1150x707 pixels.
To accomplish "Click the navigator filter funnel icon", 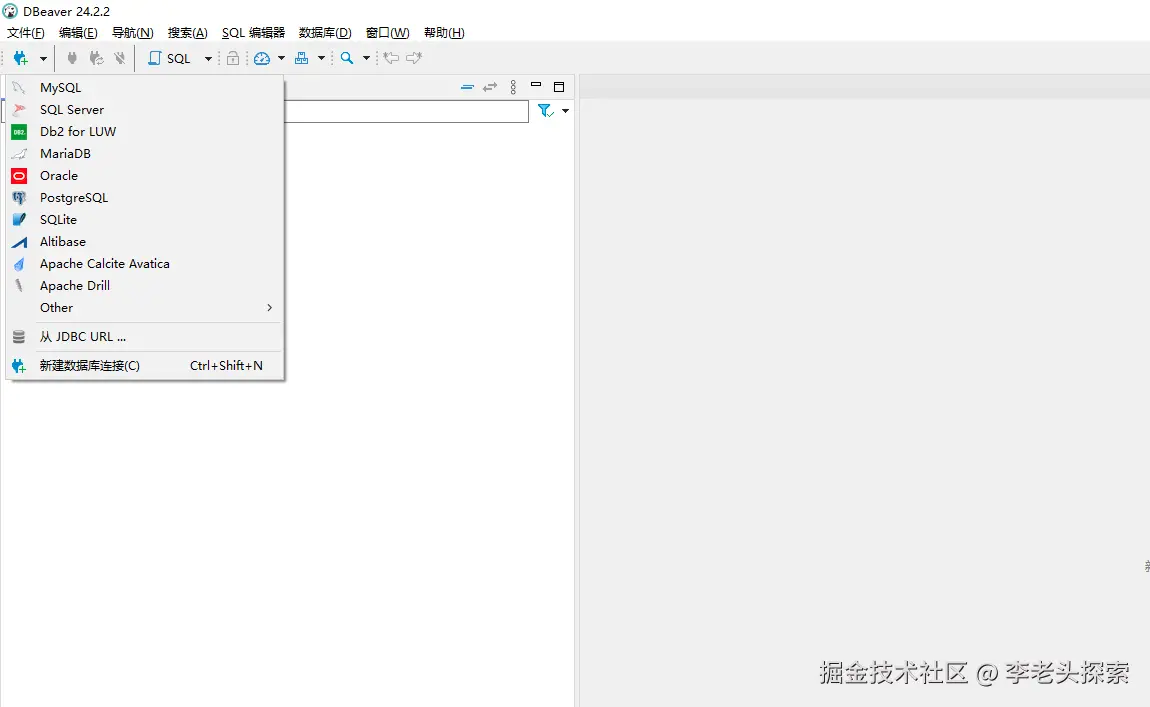I will pyautogui.click(x=546, y=111).
